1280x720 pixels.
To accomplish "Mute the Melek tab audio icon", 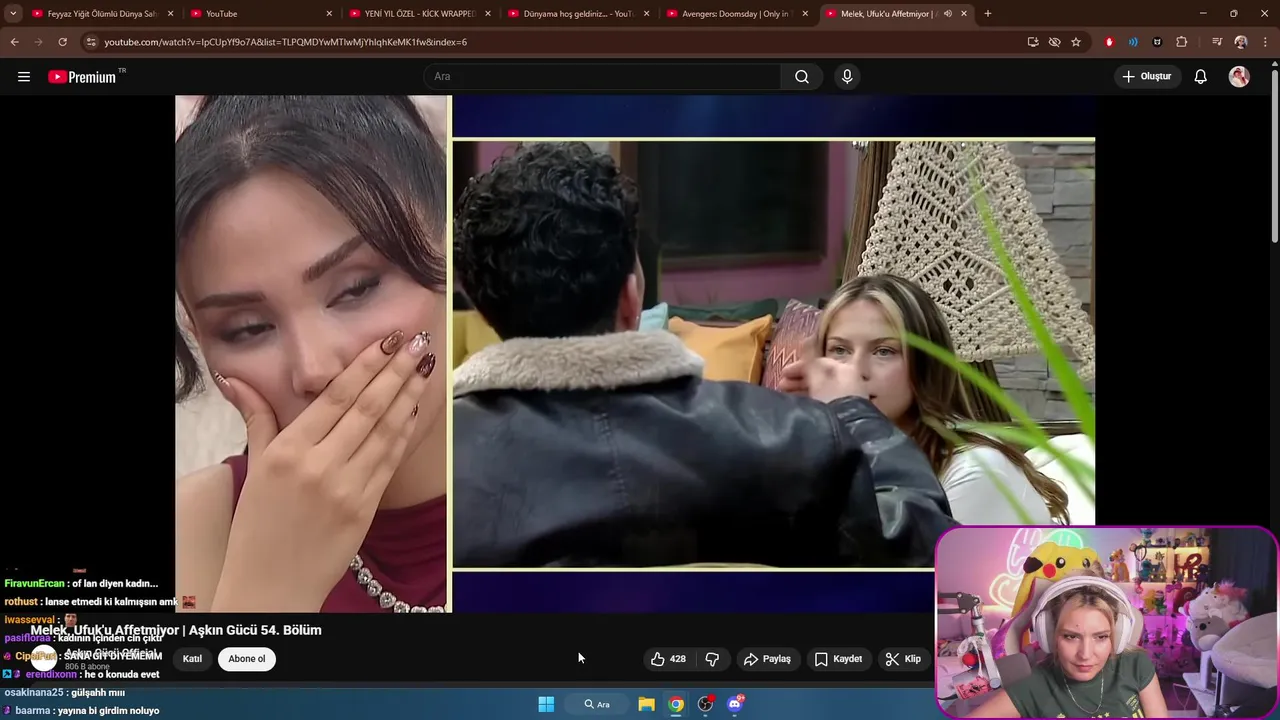I will [x=947, y=14].
